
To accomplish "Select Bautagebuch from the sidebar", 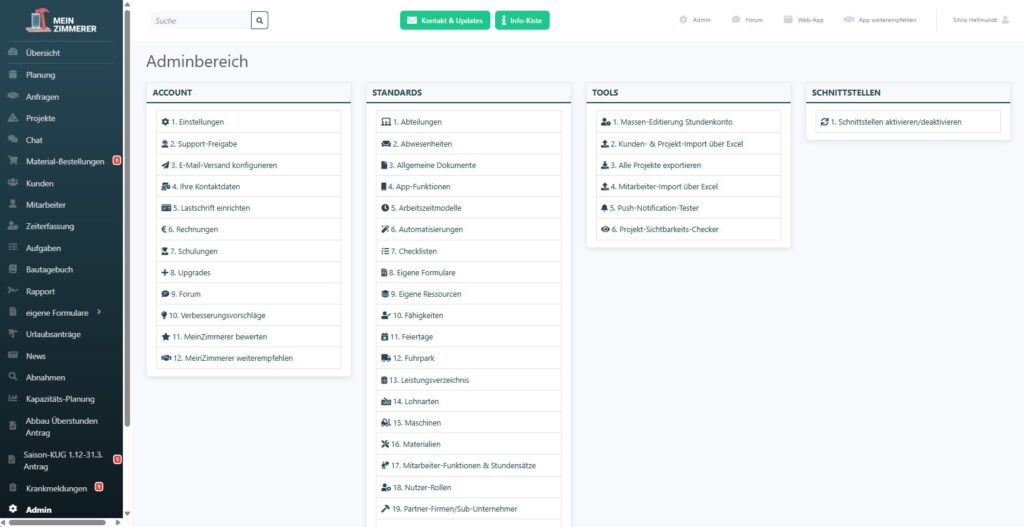I will tap(49, 269).
